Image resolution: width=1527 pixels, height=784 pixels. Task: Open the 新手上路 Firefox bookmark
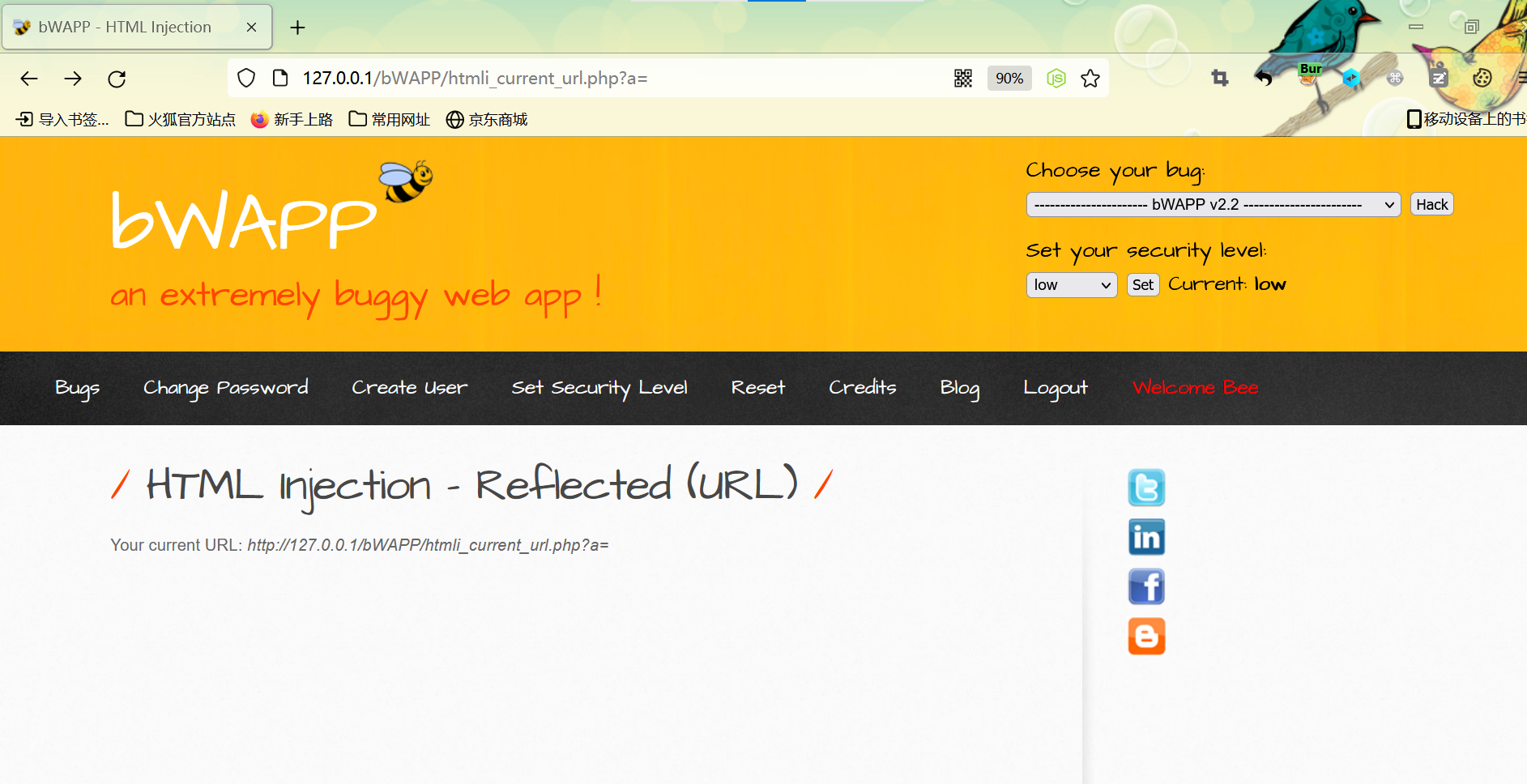tap(292, 119)
